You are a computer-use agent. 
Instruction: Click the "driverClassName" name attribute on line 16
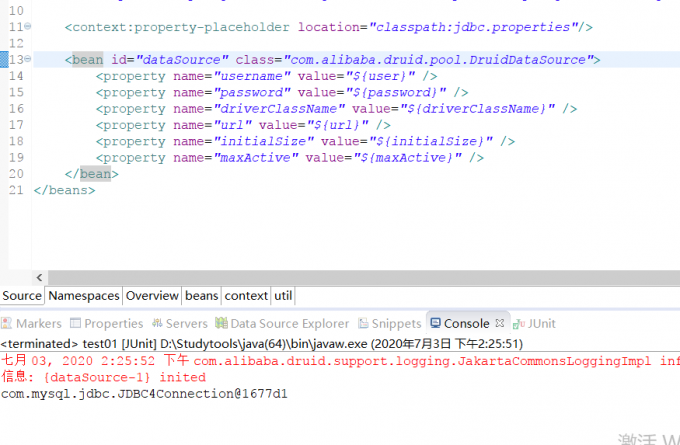tap(279, 109)
